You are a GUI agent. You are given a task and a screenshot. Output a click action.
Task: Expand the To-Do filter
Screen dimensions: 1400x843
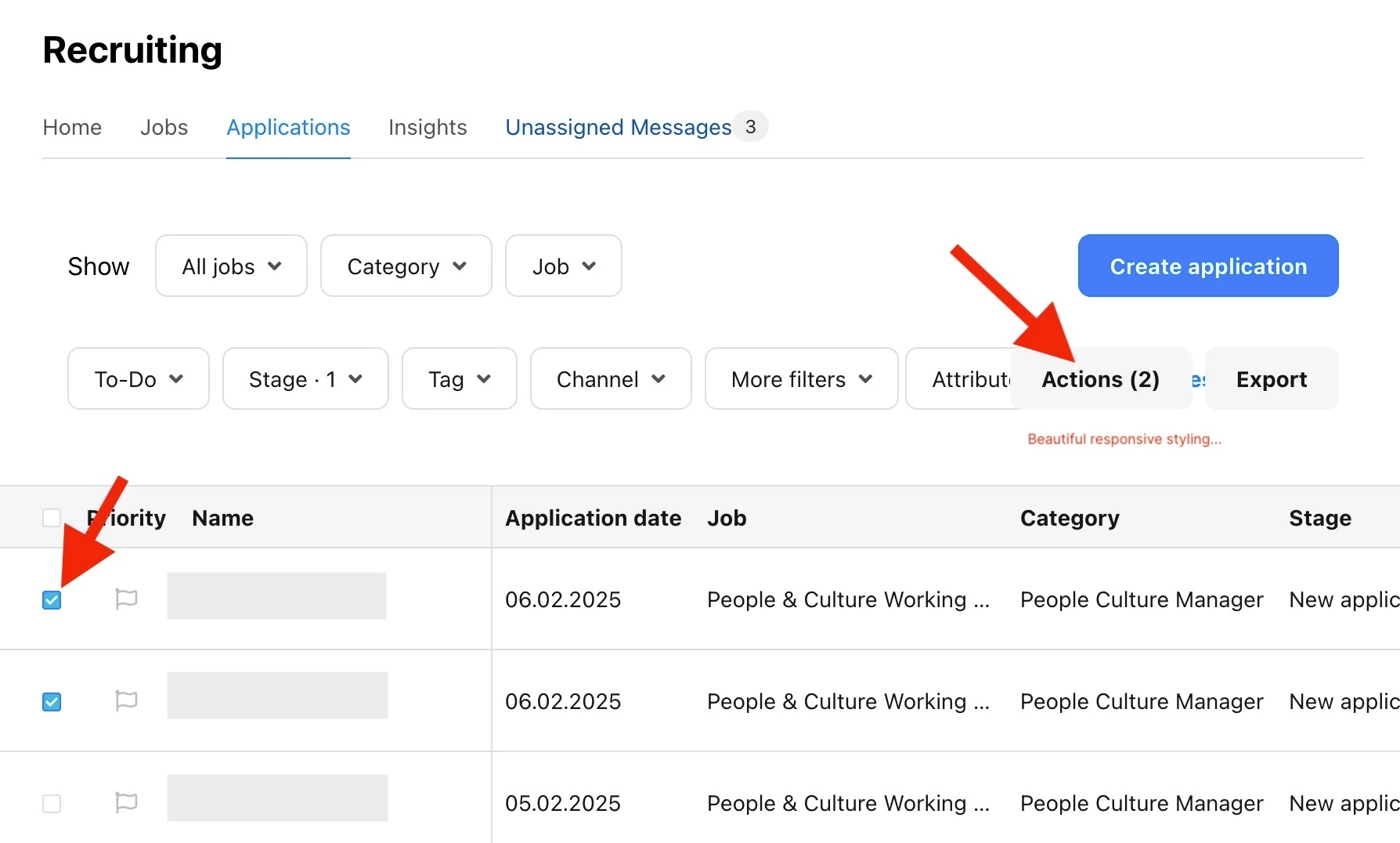[x=139, y=379]
